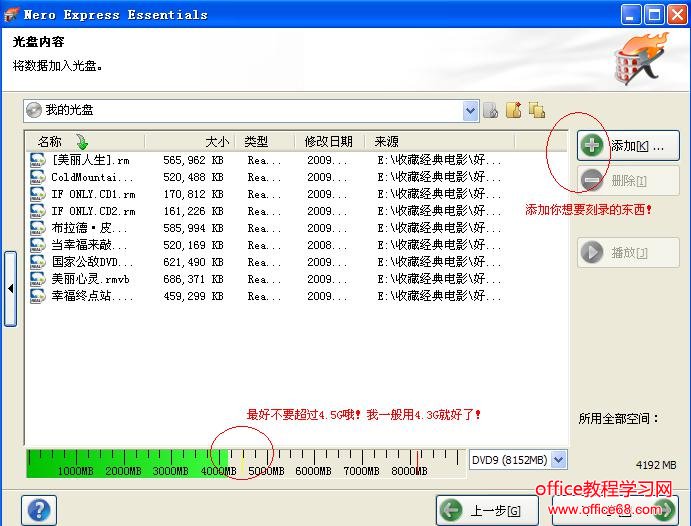Expand the left side panel arrow
This screenshot has width=691, height=526.
point(11,289)
